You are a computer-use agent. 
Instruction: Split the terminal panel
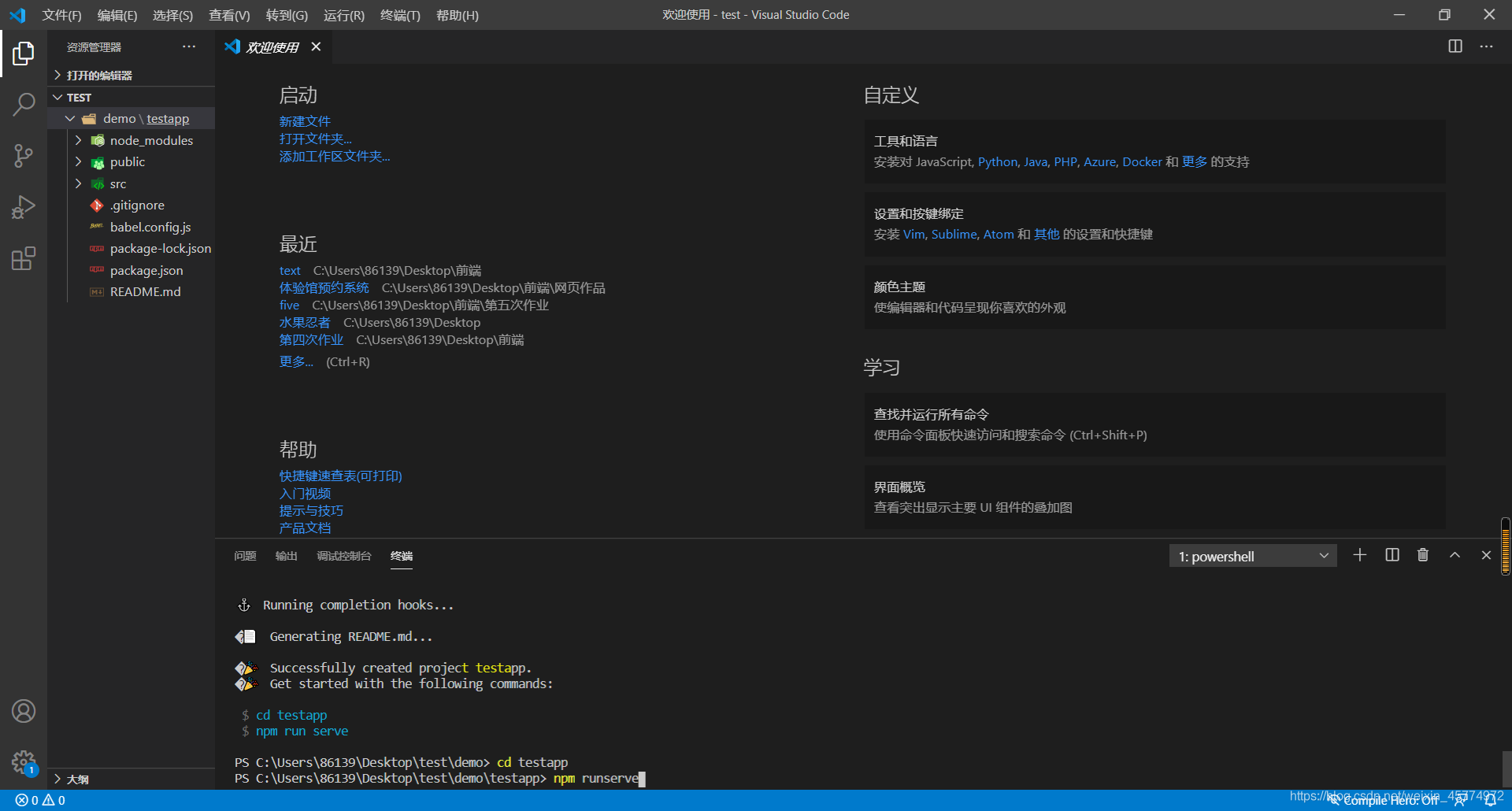[x=1392, y=555]
